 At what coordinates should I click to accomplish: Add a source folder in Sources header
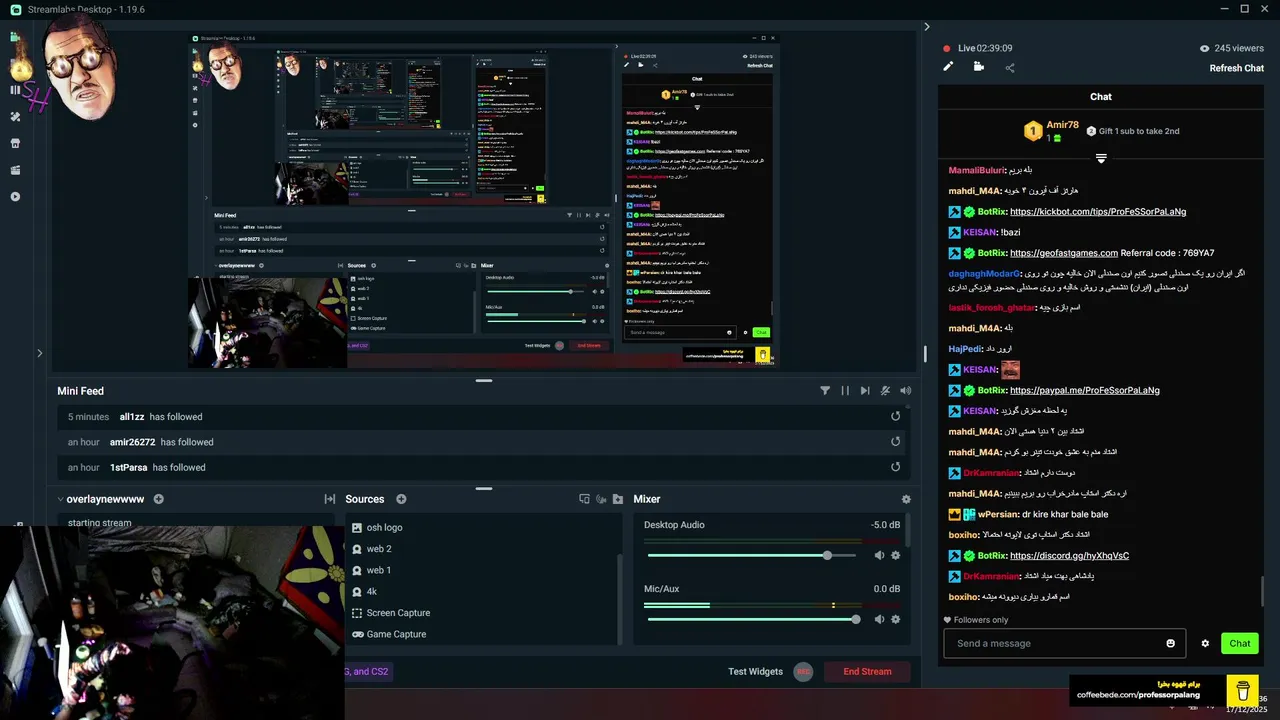point(618,499)
